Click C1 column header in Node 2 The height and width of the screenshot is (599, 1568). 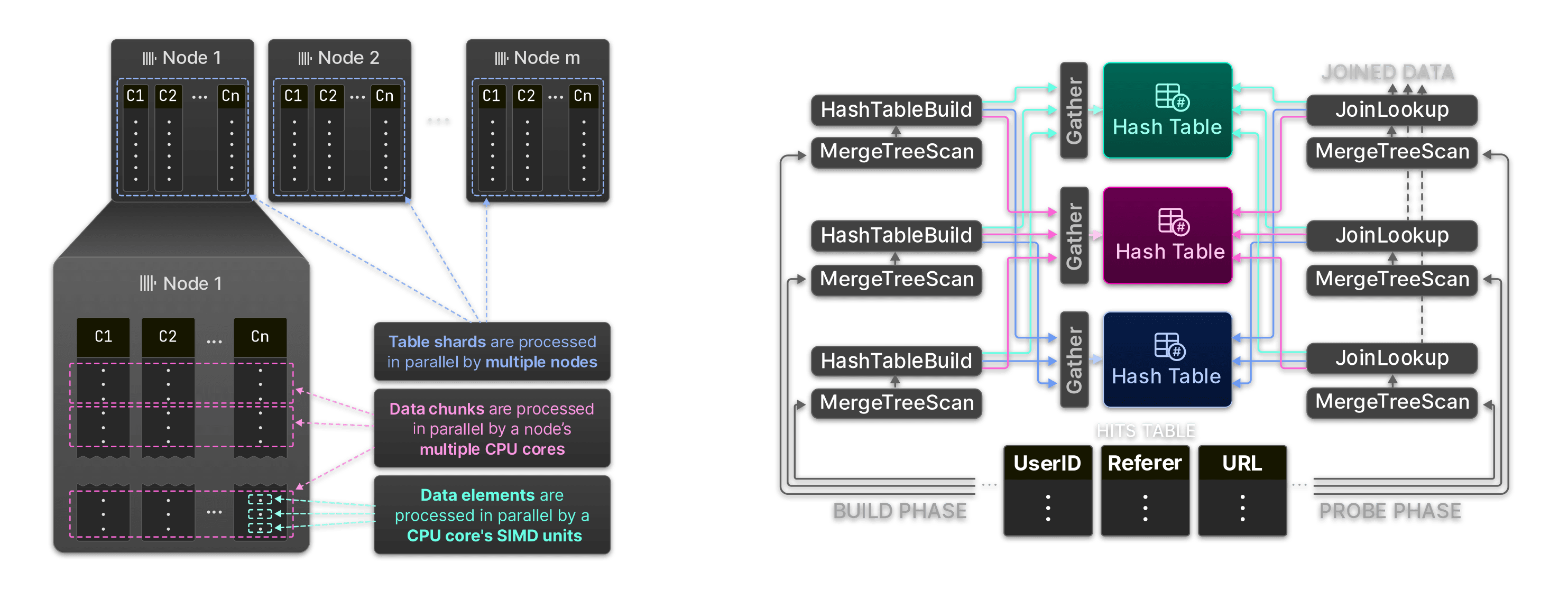[293, 96]
